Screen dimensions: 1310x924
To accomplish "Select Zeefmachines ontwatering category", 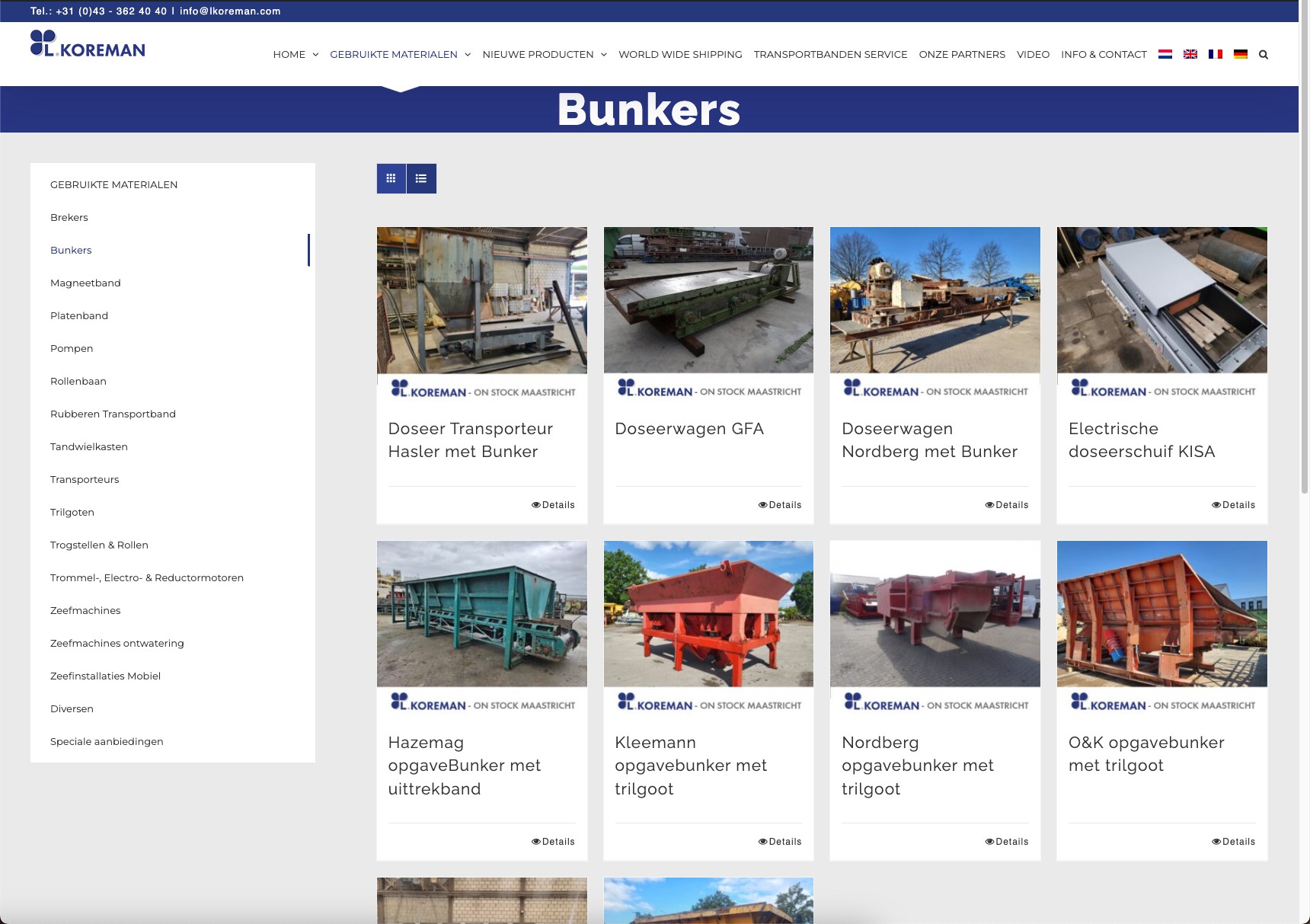I will [x=117, y=643].
